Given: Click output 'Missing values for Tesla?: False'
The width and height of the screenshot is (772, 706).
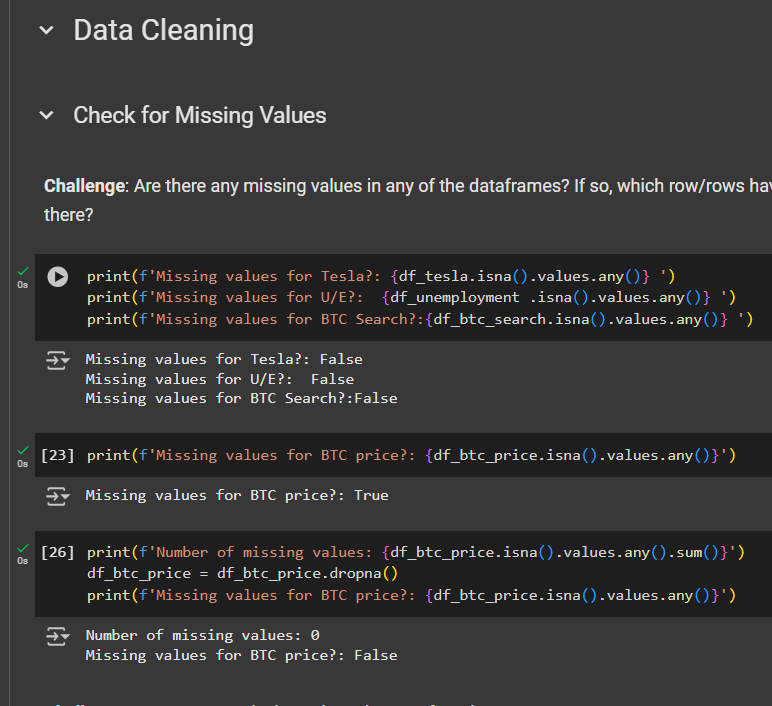Looking at the screenshot, I should pos(224,359).
